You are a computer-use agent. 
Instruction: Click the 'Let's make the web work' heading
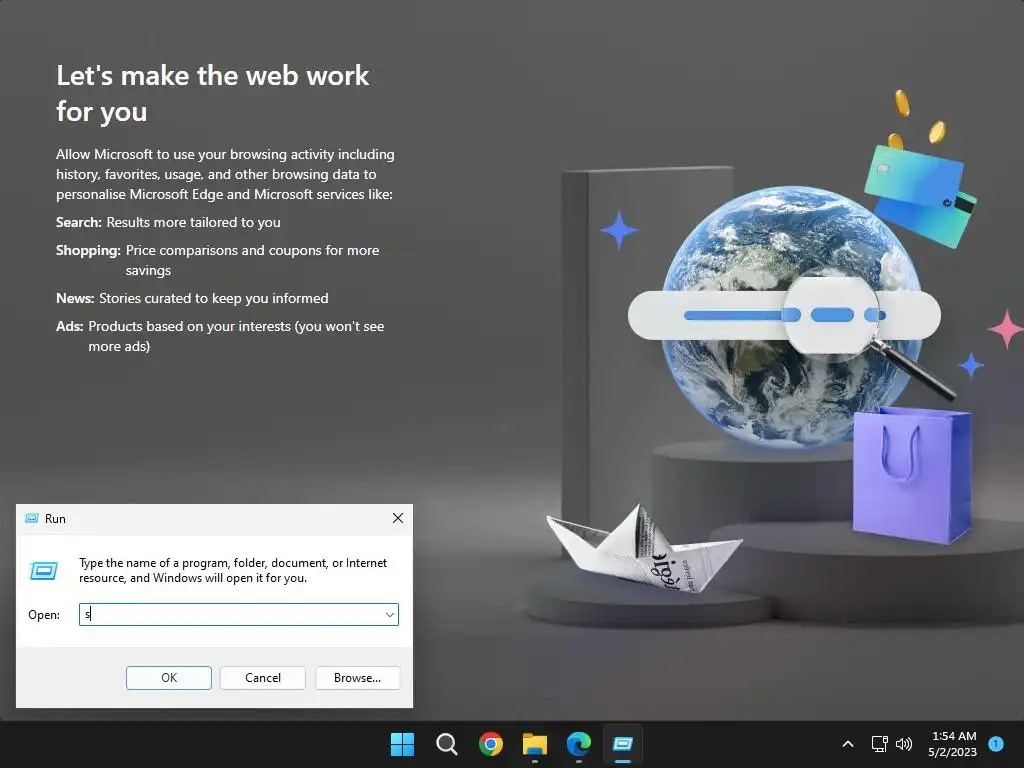(x=212, y=93)
